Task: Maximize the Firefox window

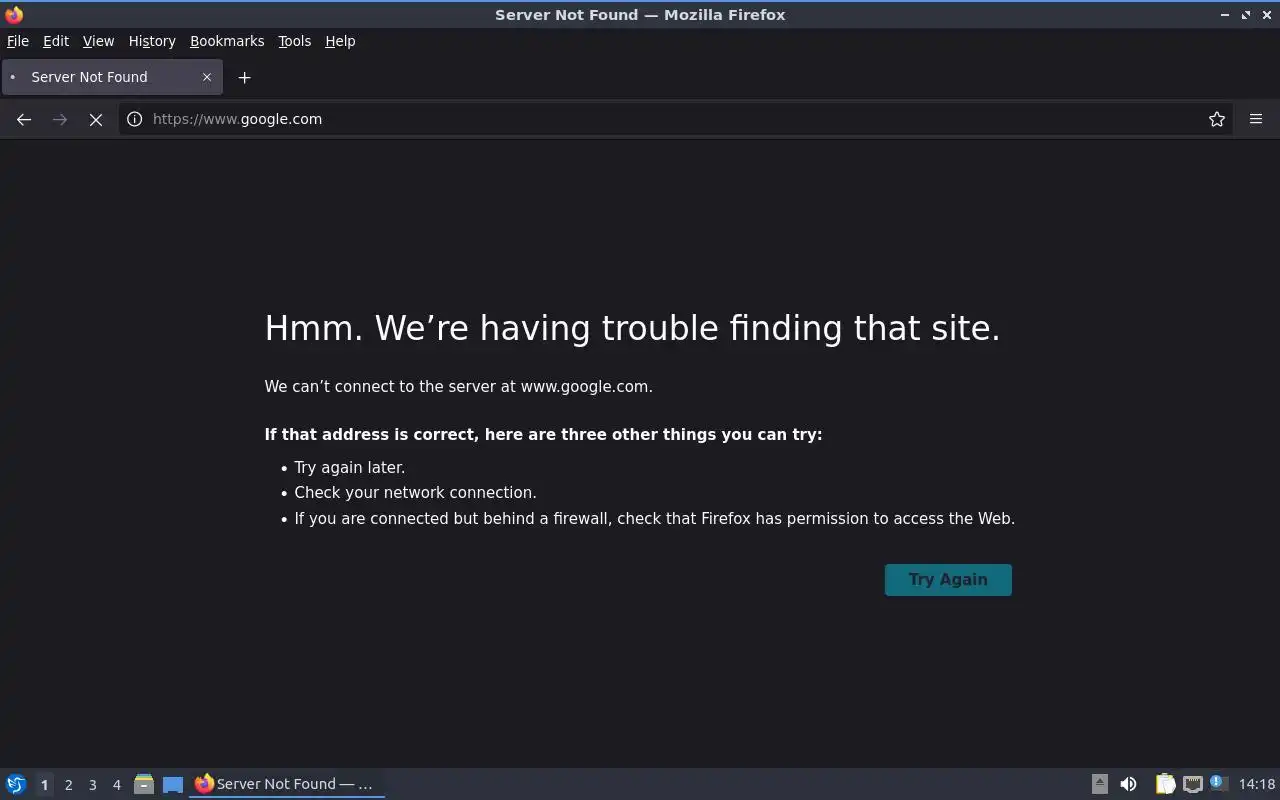Action: point(1246,15)
